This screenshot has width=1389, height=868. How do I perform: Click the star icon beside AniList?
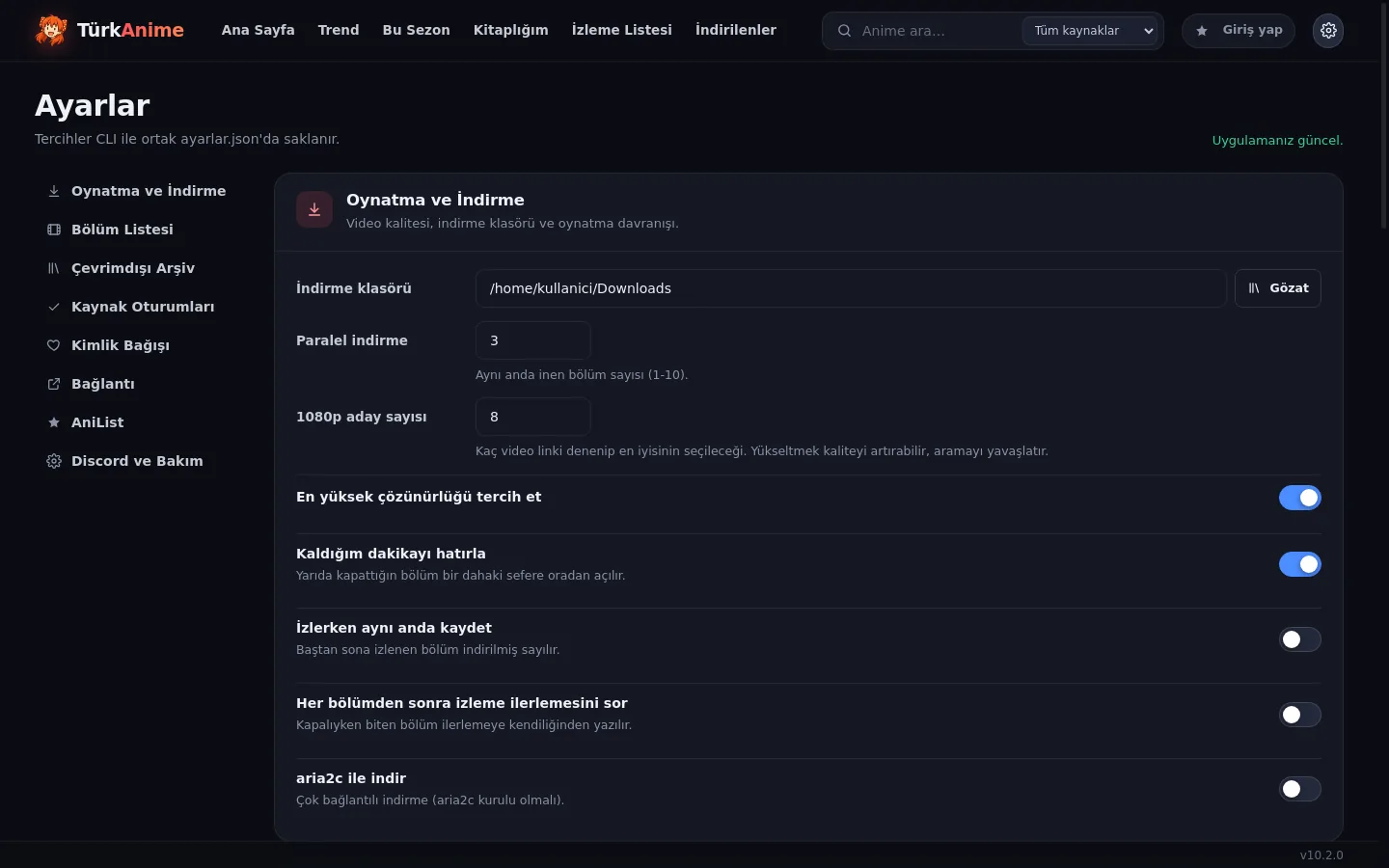pos(54,422)
